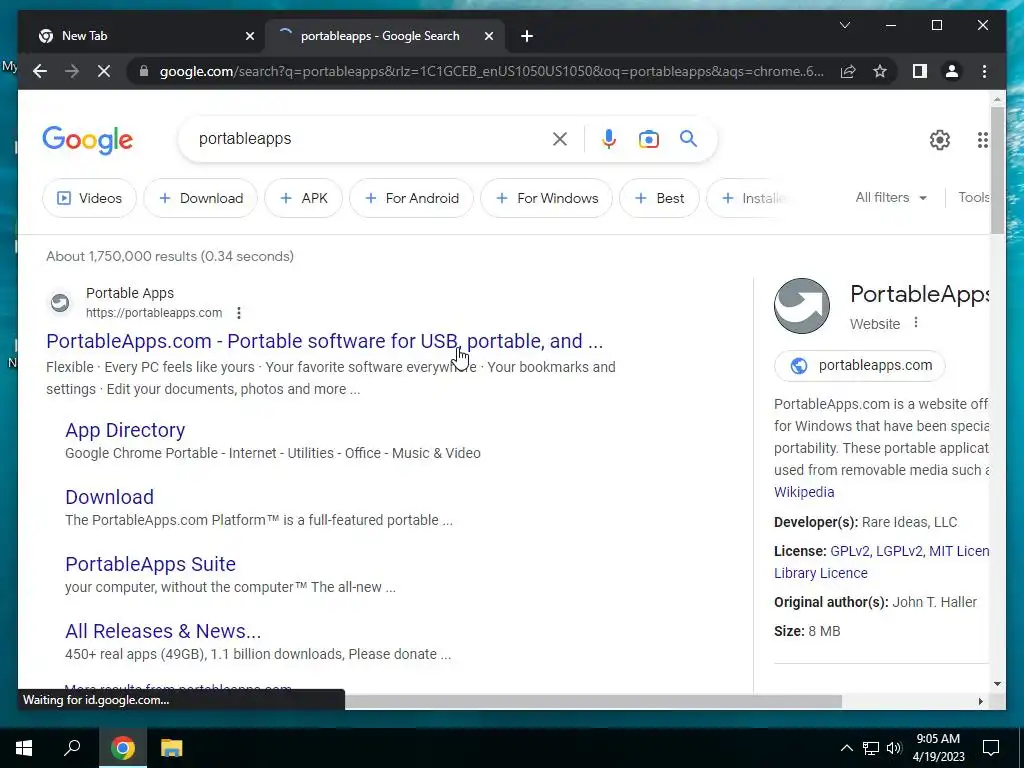Add the For Android filter chip
This screenshot has height=768, width=1024.
click(411, 198)
